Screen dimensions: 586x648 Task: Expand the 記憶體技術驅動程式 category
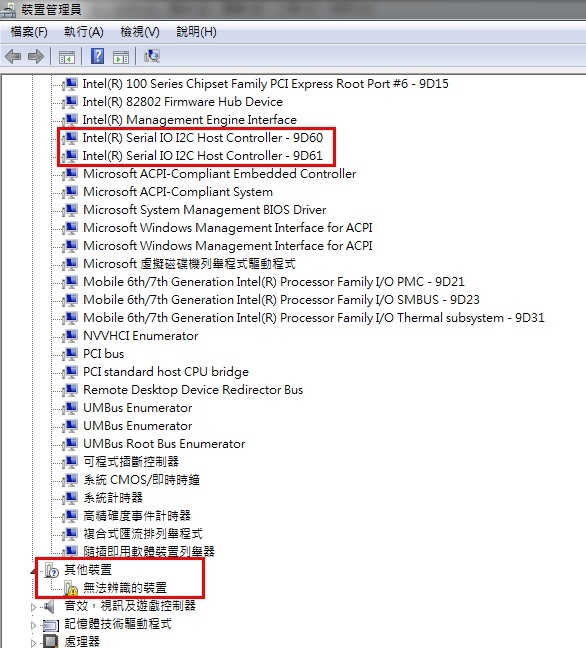click(33, 625)
